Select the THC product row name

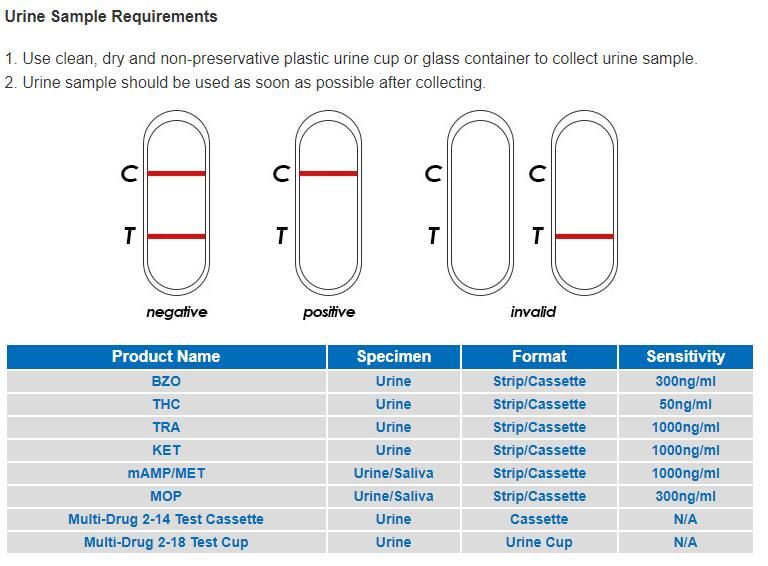(166, 405)
